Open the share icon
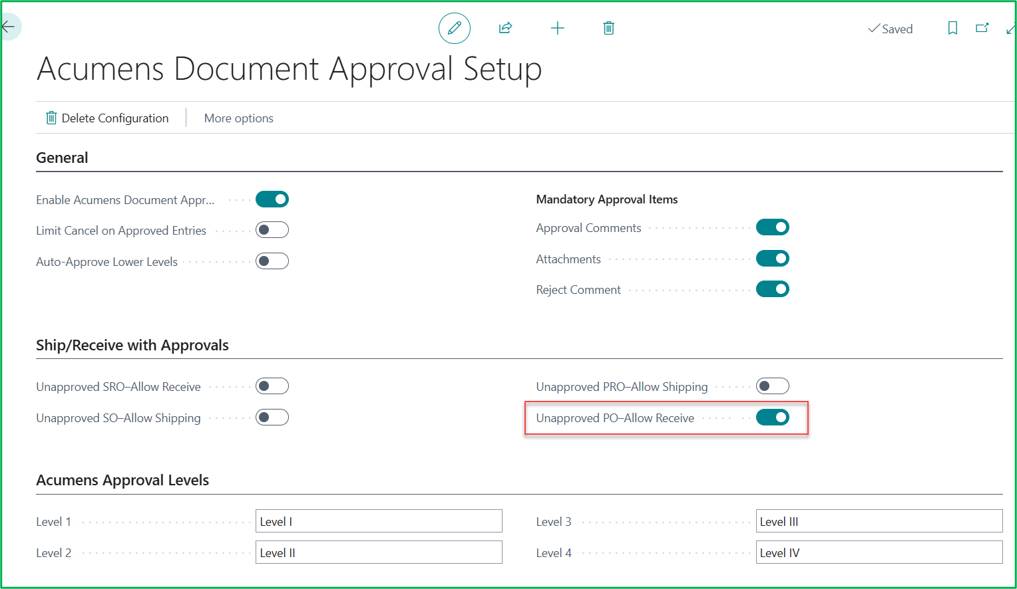This screenshot has width=1017, height=589. click(505, 28)
